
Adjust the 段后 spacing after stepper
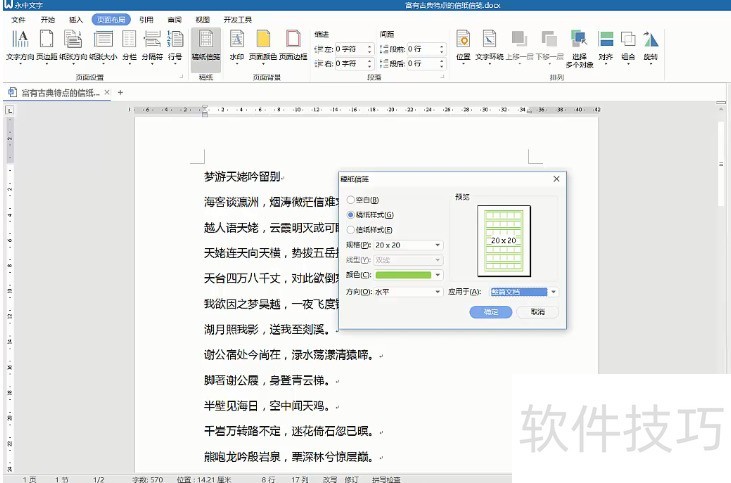coord(441,63)
